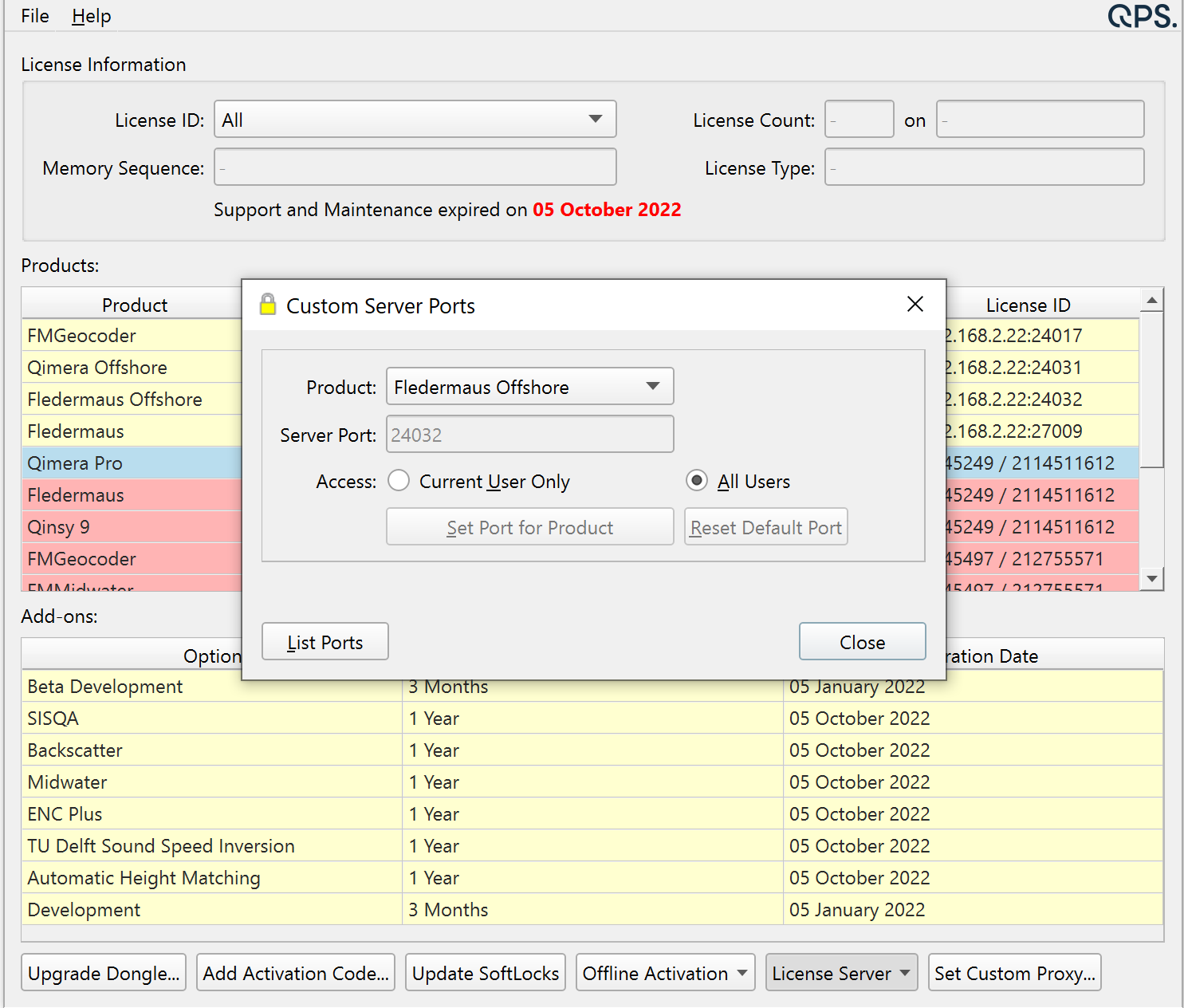Expand the License ID dropdown
The width and height of the screenshot is (1184, 1008).
coord(415,120)
